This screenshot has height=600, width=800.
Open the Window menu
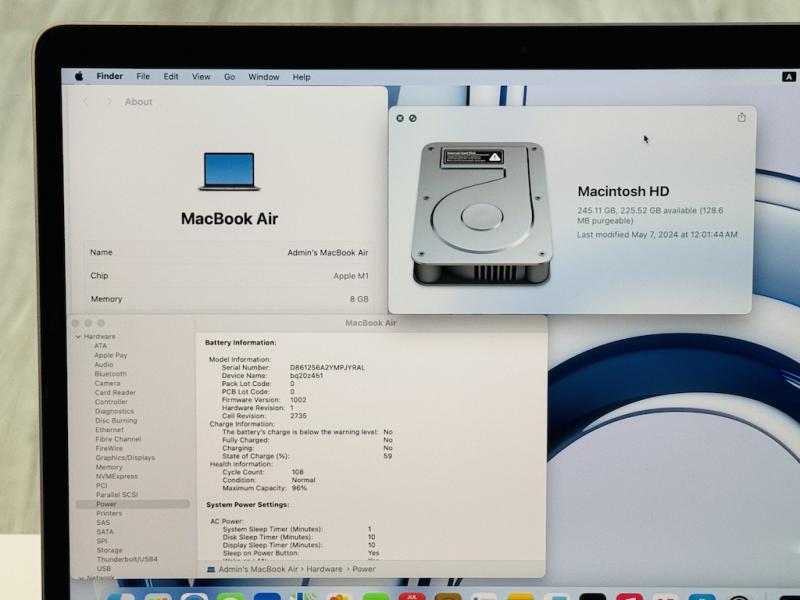click(x=264, y=77)
